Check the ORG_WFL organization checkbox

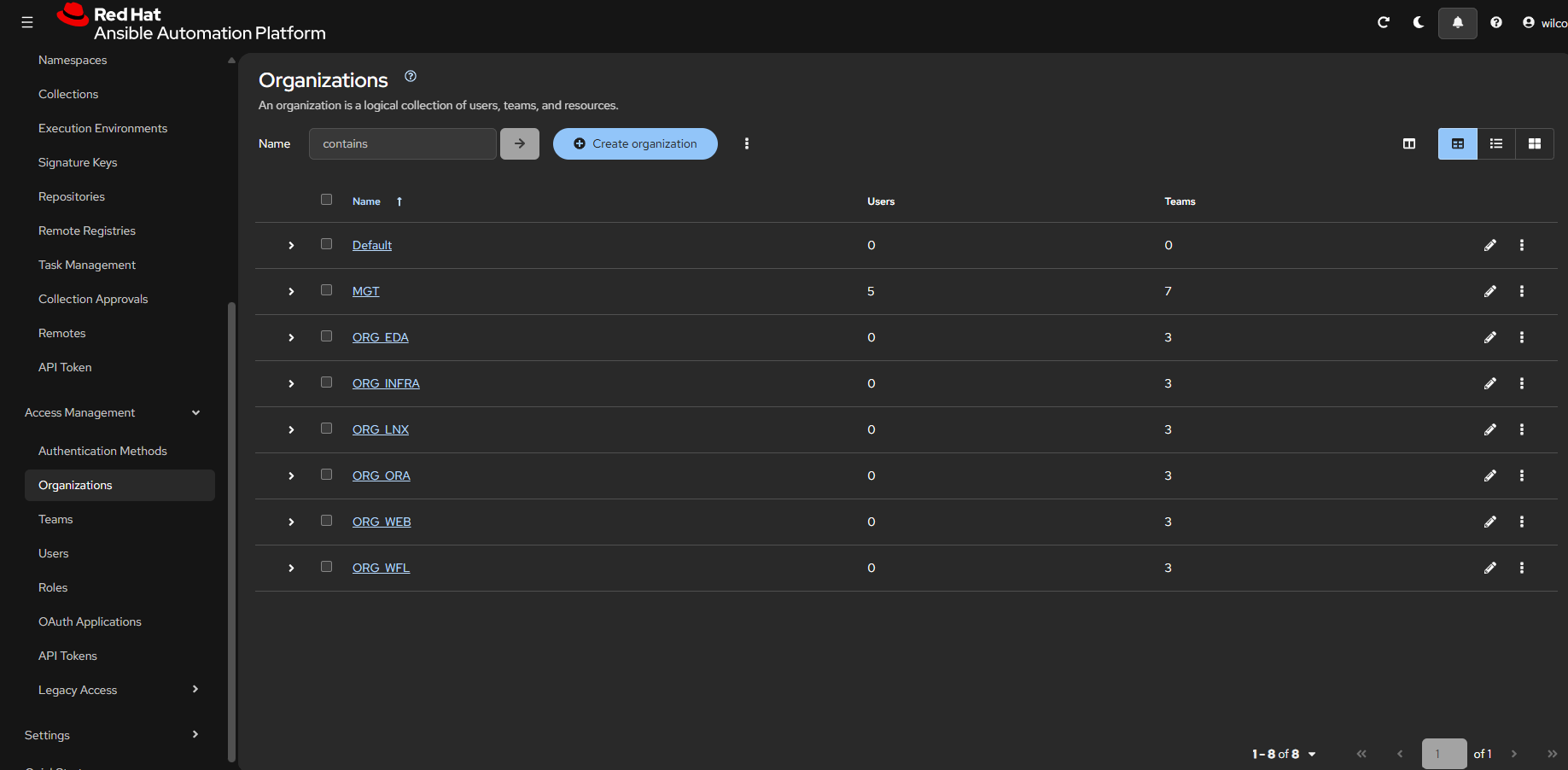tap(326, 567)
